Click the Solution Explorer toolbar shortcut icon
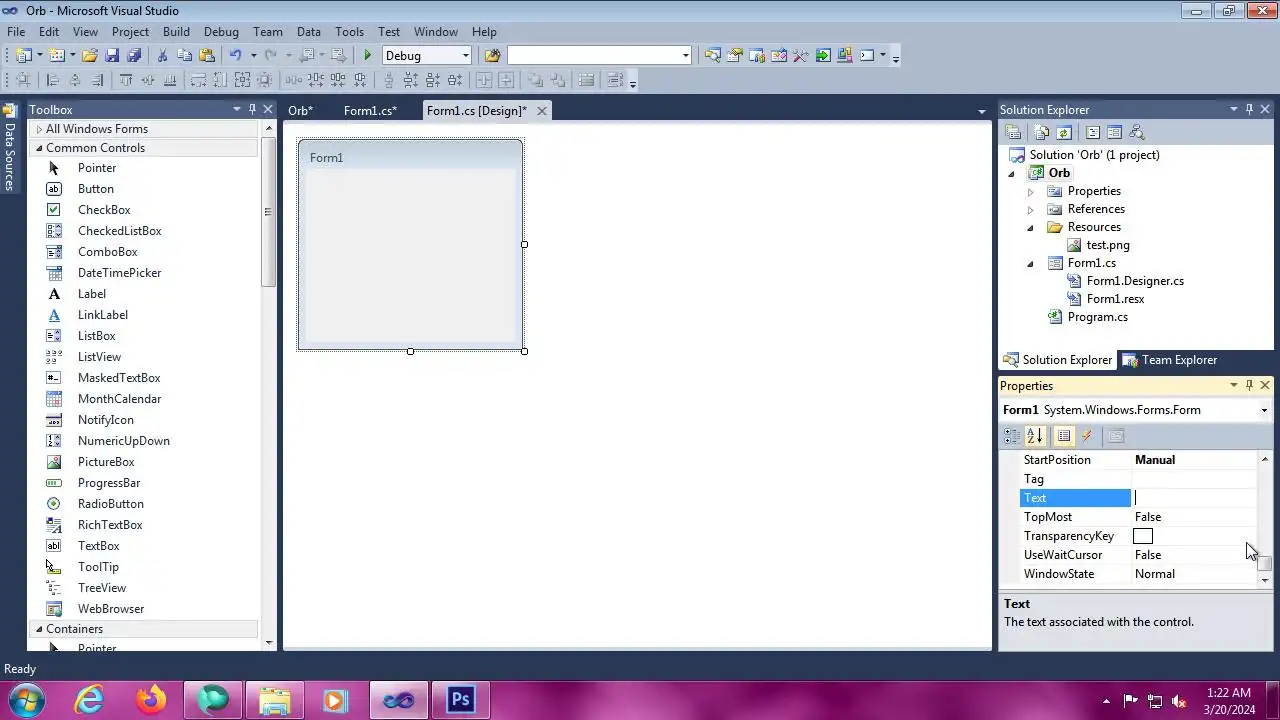The height and width of the screenshot is (720, 1280). click(712, 56)
